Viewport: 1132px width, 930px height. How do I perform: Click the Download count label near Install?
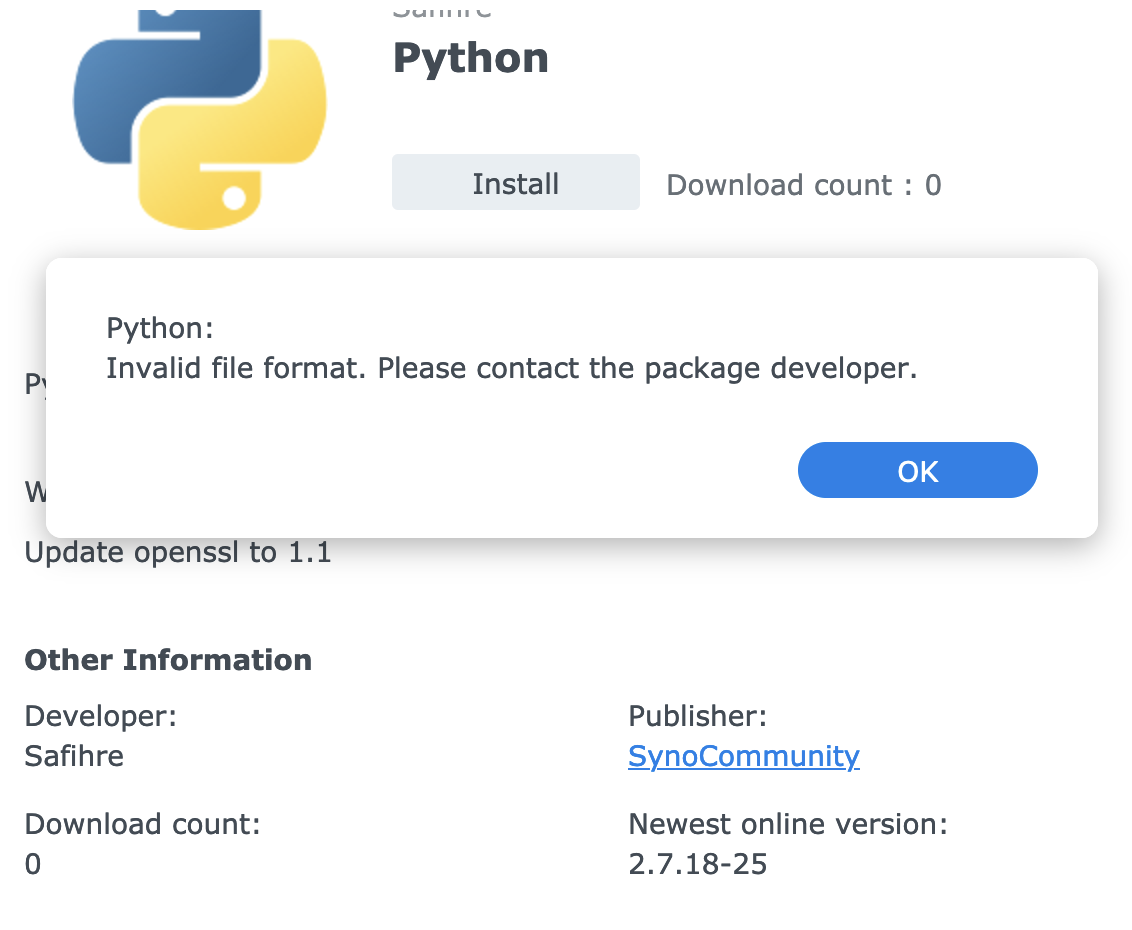[803, 184]
